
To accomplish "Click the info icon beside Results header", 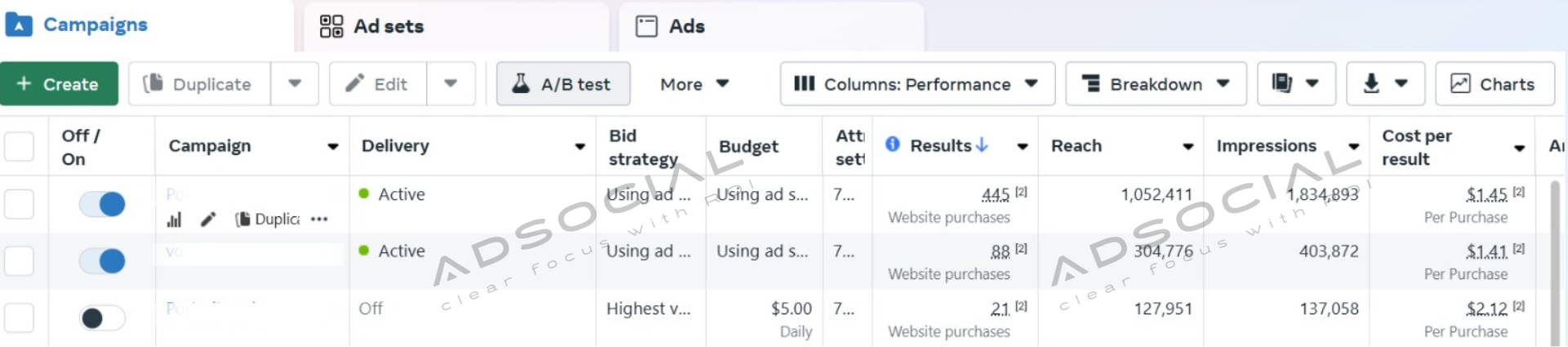I will (x=893, y=145).
